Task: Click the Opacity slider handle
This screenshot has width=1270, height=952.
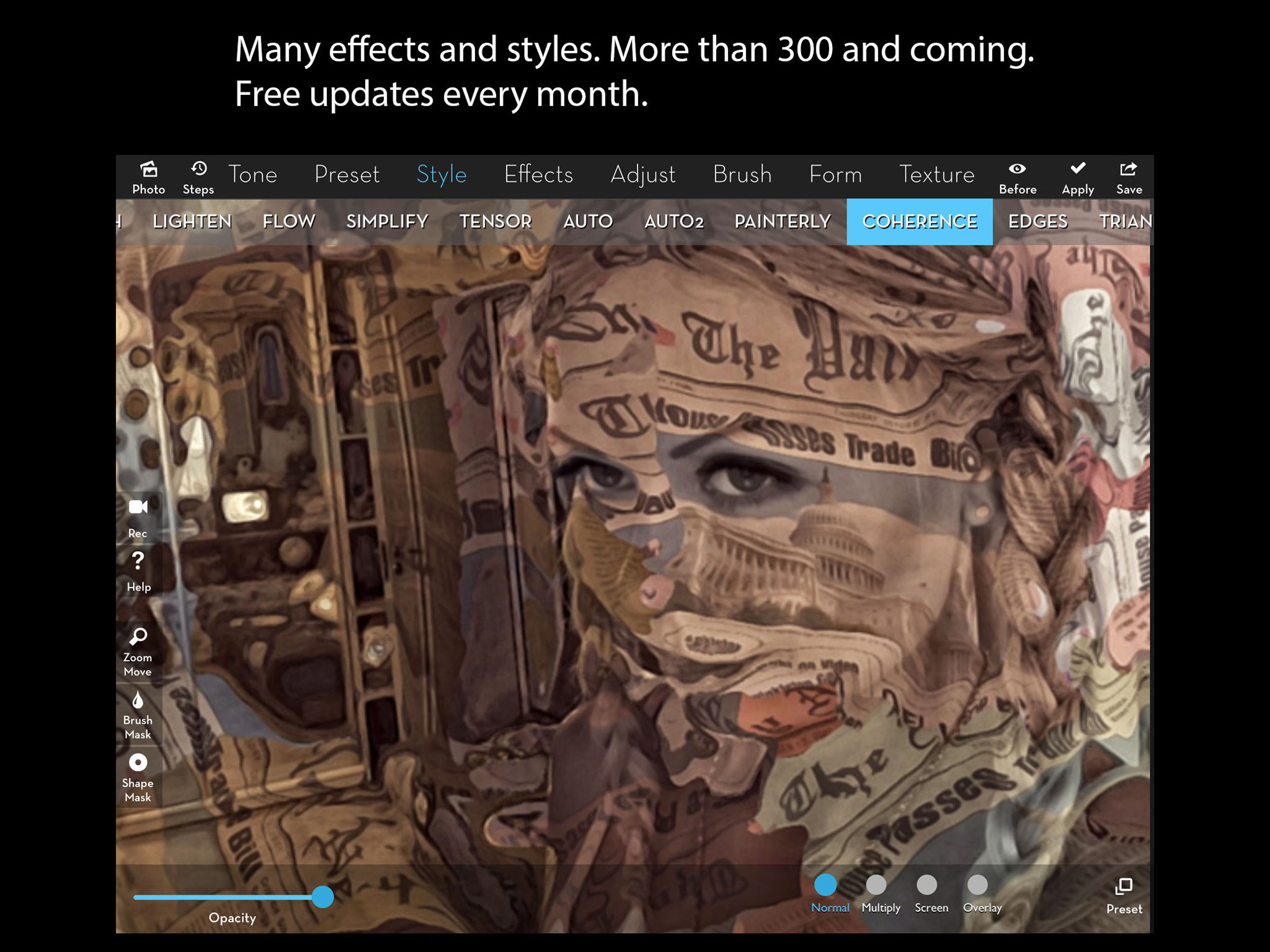Action: click(x=323, y=897)
